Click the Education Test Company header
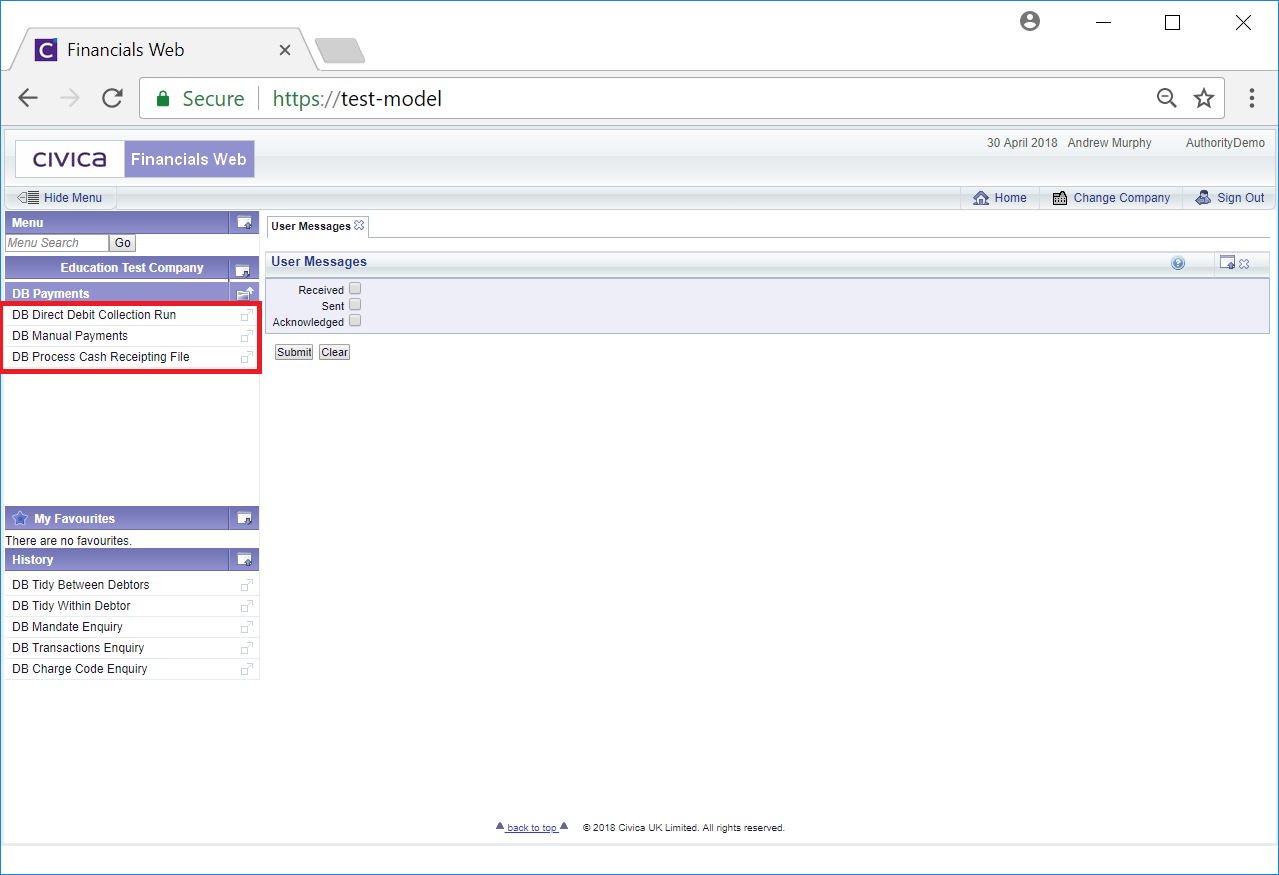The height and width of the screenshot is (875, 1279). 131,268
